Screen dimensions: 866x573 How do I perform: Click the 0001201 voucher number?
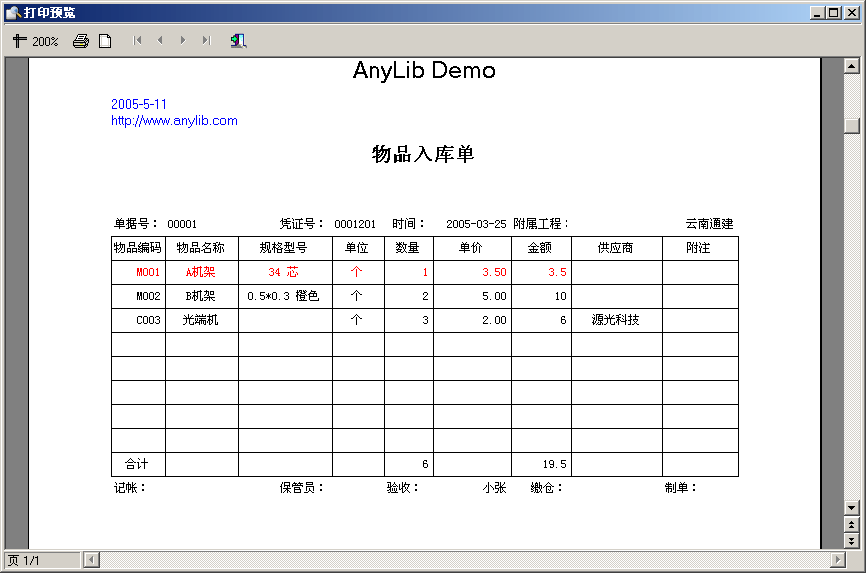355,224
